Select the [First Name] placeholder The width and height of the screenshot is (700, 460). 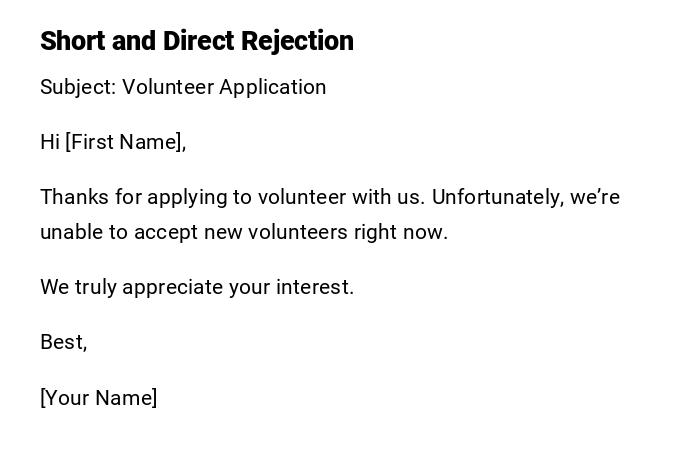125,142
